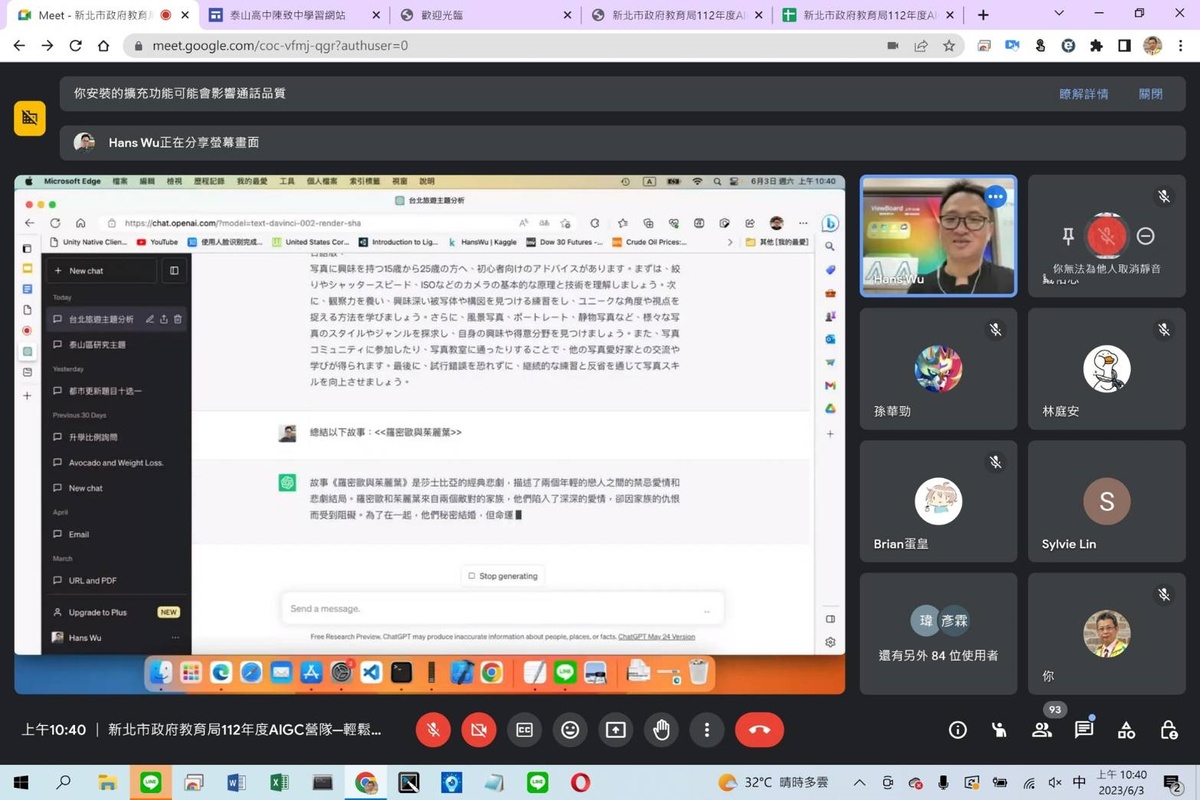Viewport: 1200px width, 800px height.
Task: Remove the hovered participant with the minus icon
Action: [x=1146, y=236]
